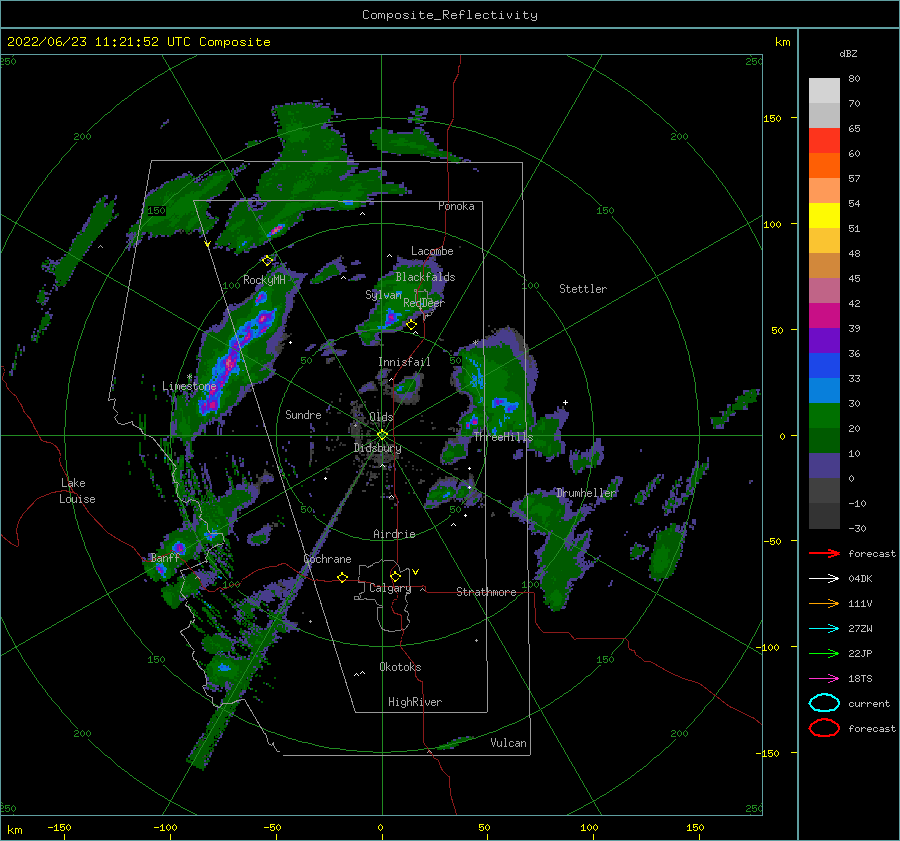Click the HighRiver label
Screen dimensions: 900x841
(415, 702)
